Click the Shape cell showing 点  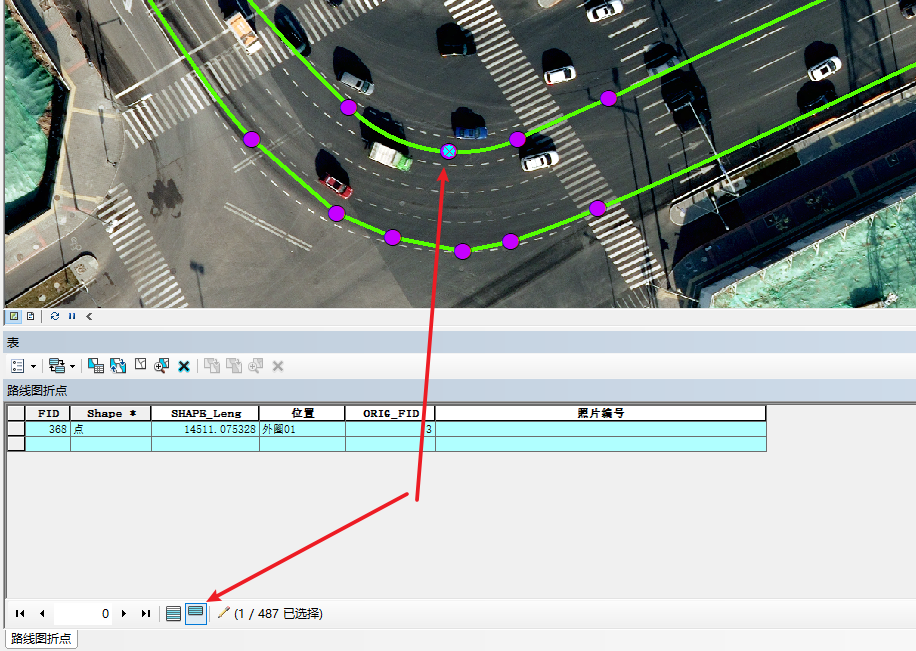[x=111, y=429]
